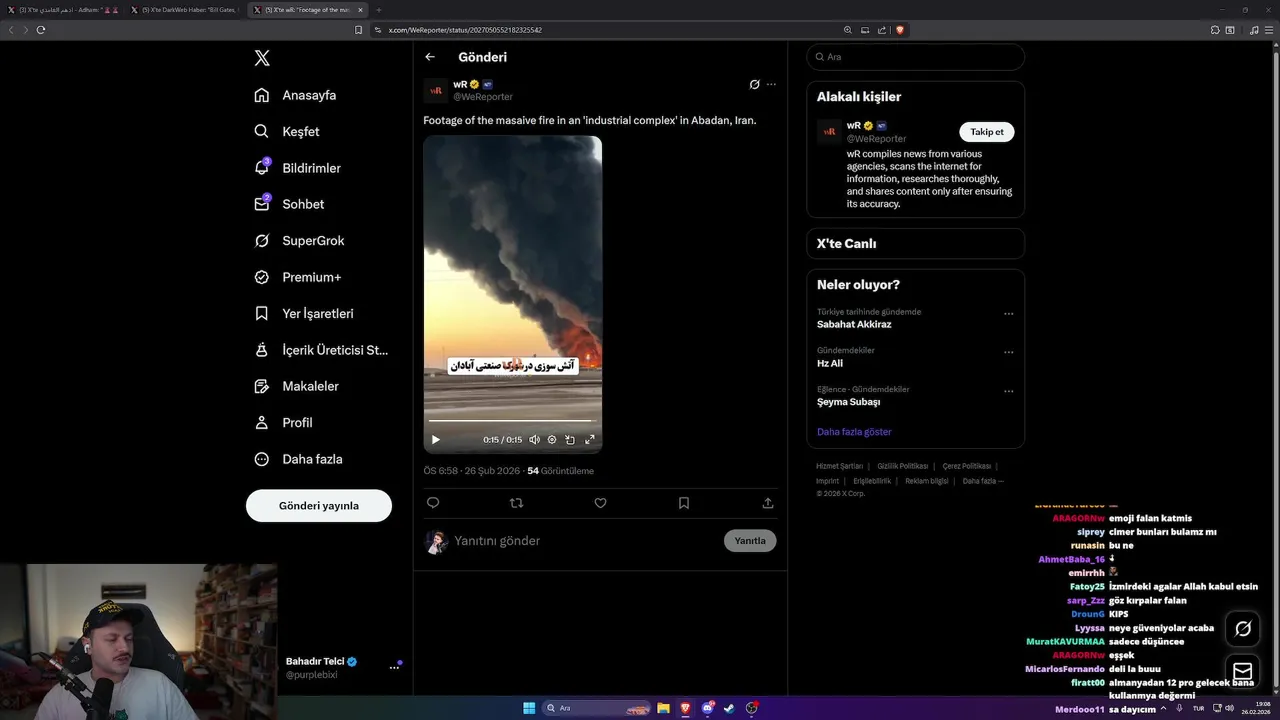Bookmark page in address bar

(359, 30)
